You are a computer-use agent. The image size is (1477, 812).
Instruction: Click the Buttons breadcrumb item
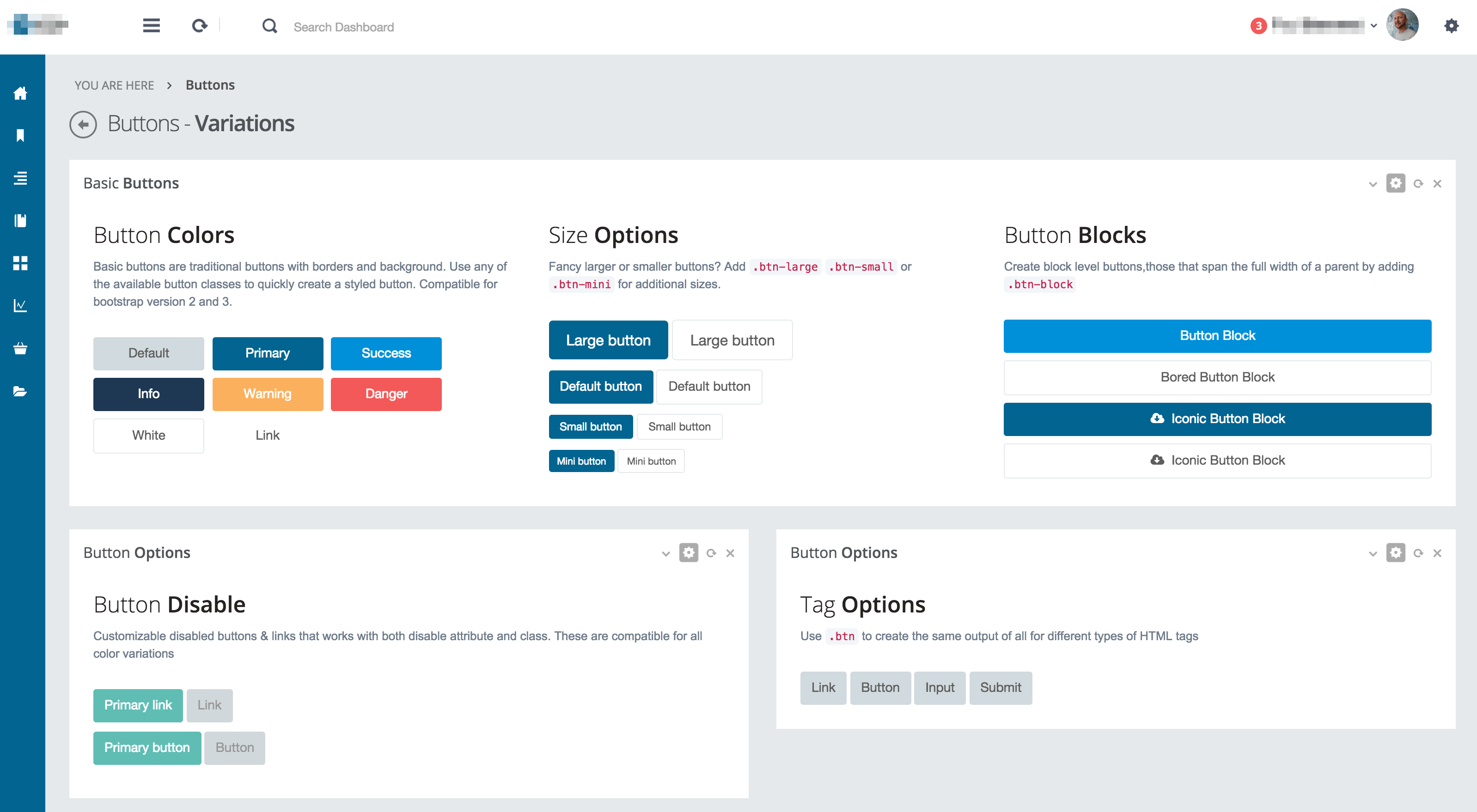pos(210,85)
